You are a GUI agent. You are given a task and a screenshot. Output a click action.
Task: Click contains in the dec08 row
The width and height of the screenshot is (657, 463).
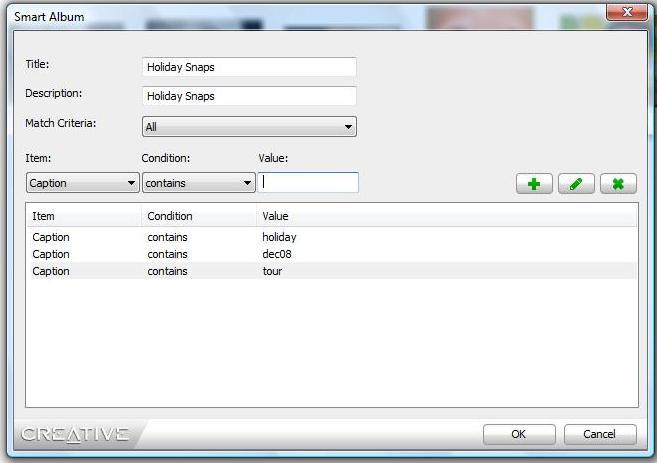tap(167, 254)
